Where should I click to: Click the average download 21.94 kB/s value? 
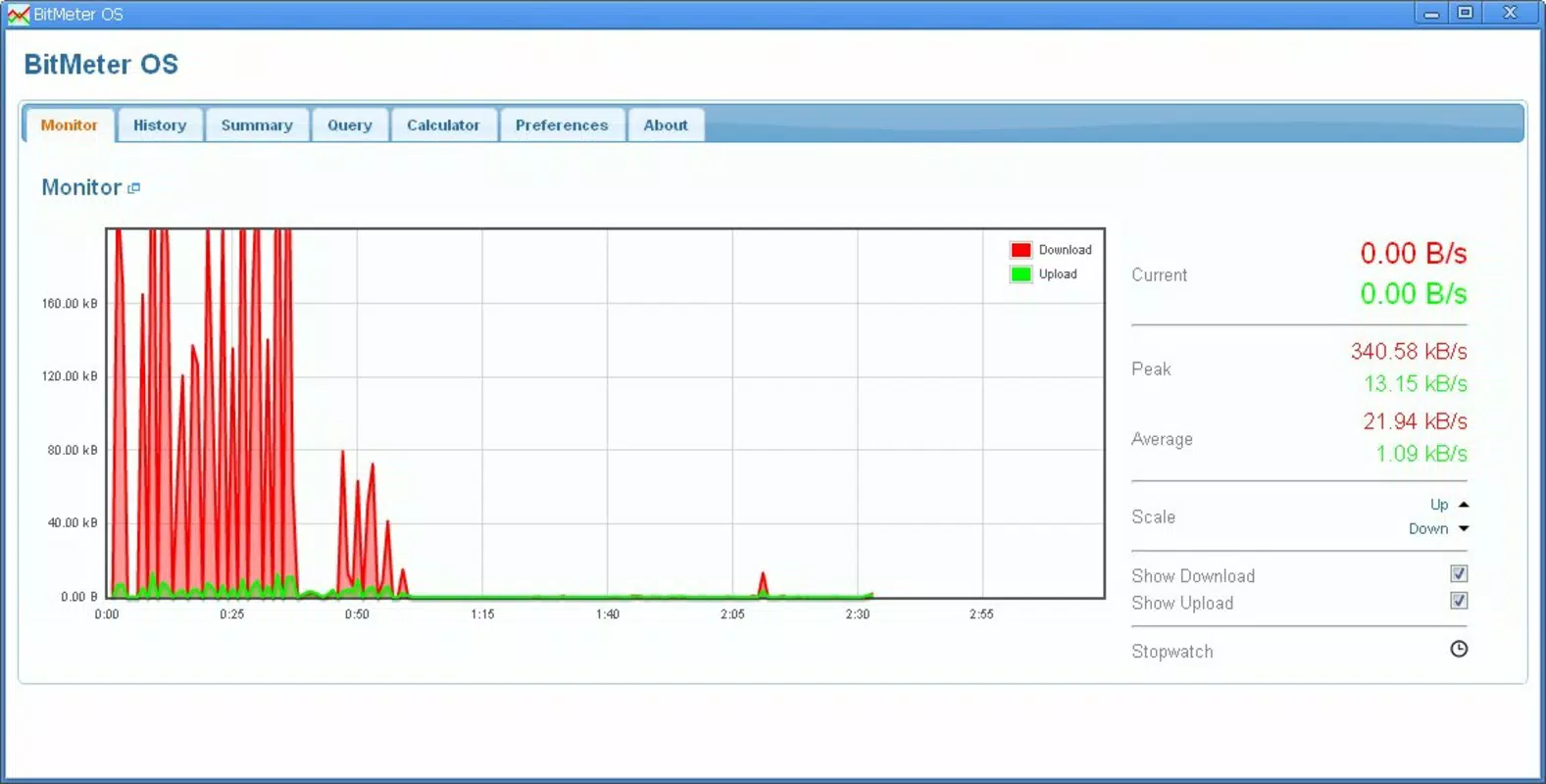click(1415, 421)
